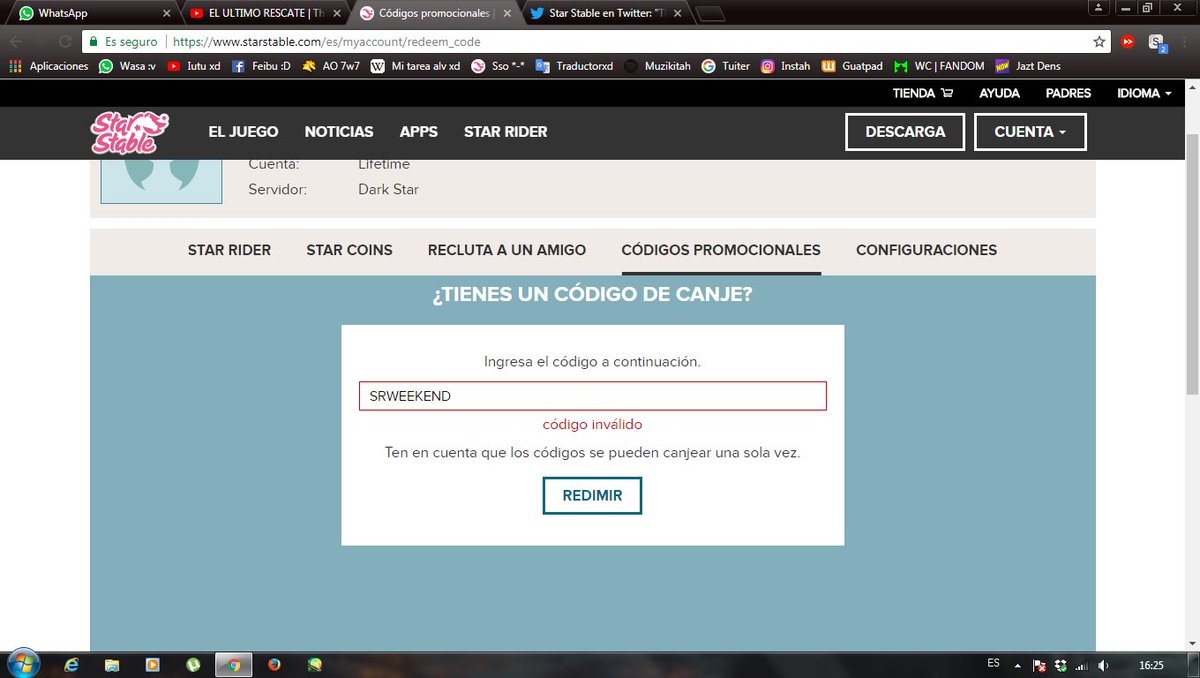Open STAR RIDER in main navigation
The image size is (1200, 678).
(505, 132)
